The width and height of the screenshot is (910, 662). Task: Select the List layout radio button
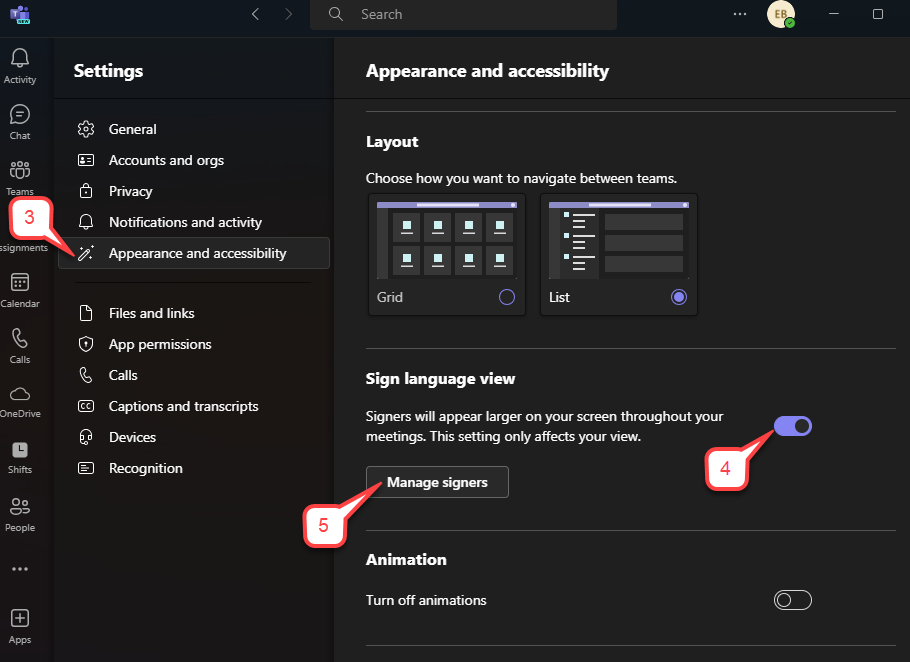click(x=678, y=297)
